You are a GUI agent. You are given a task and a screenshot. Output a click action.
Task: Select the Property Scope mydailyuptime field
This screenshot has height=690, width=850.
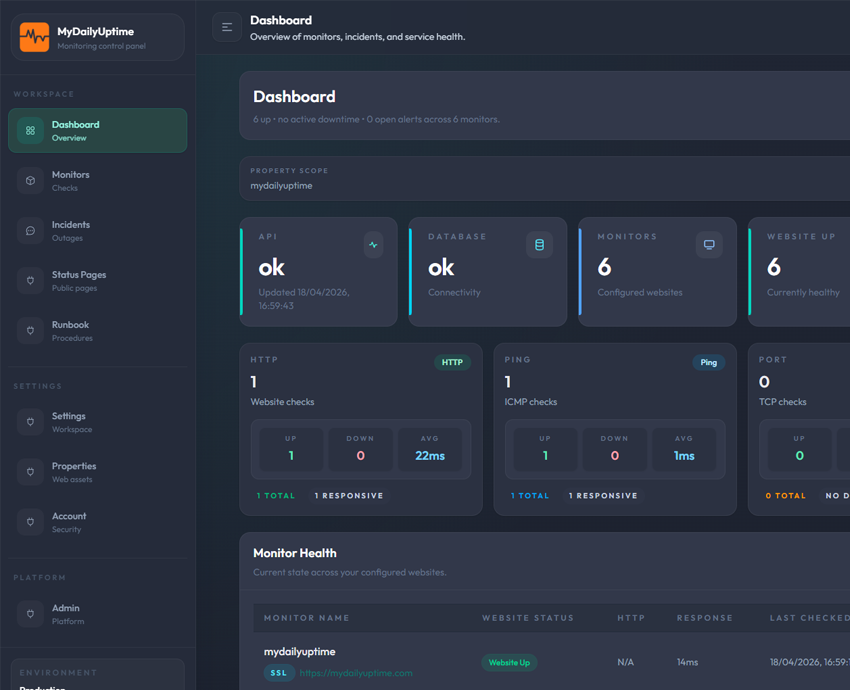[x=545, y=179]
